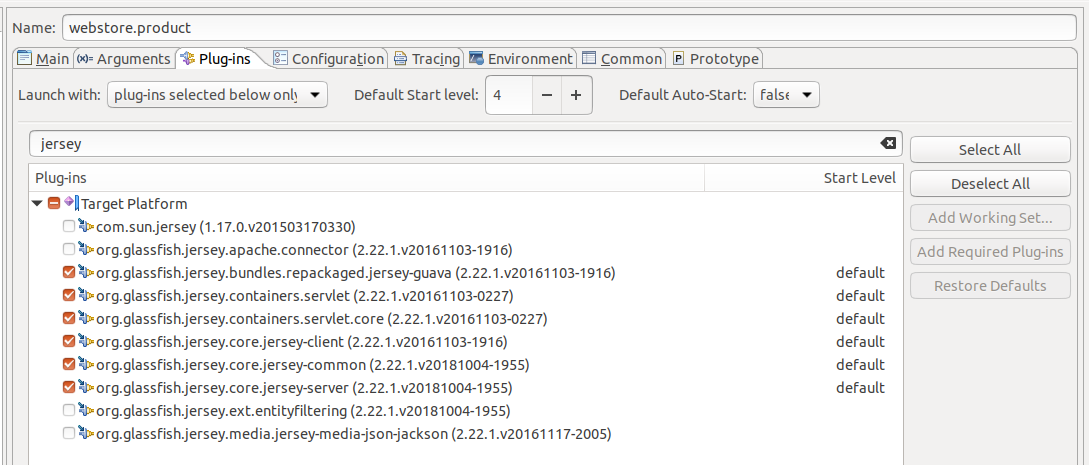The height and width of the screenshot is (465, 1089).
Task: Click the jersey-client plug-in icon
Action: click(86, 342)
